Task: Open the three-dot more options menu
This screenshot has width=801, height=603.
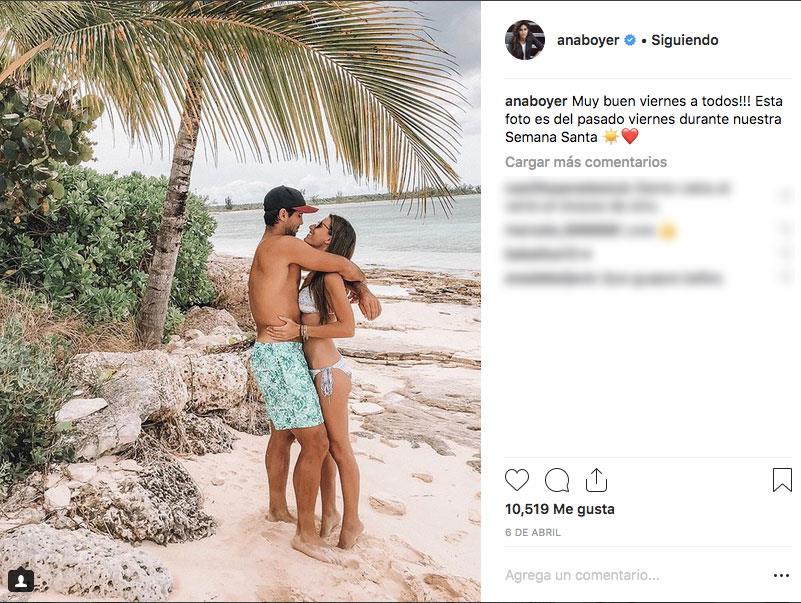Action: coord(781,575)
